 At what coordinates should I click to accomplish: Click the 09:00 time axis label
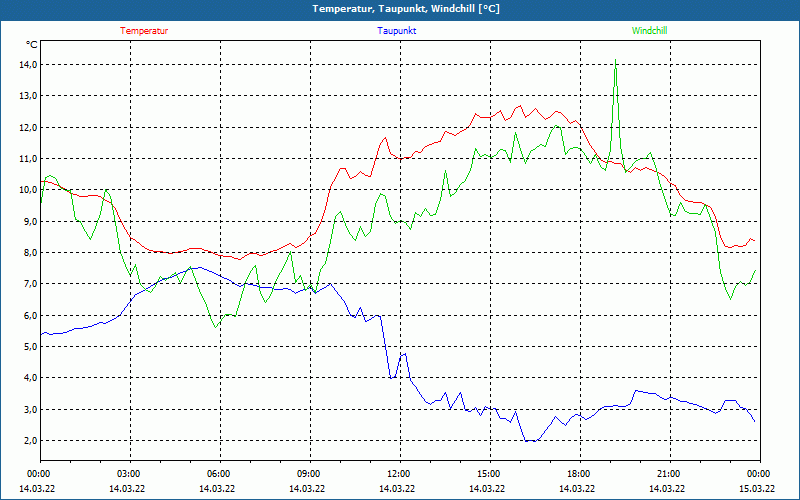309,473
